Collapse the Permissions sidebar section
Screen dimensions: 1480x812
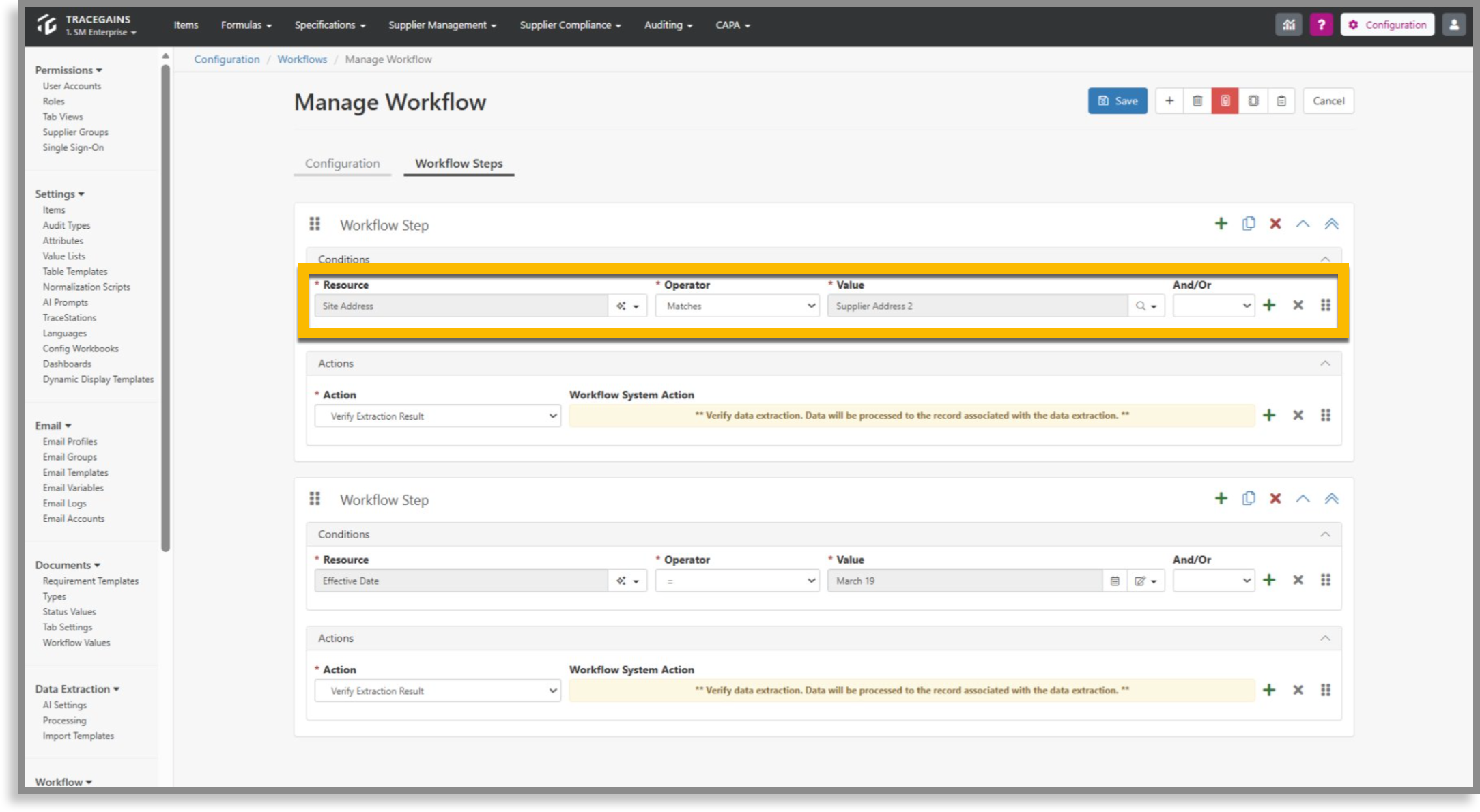pos(68,70)
